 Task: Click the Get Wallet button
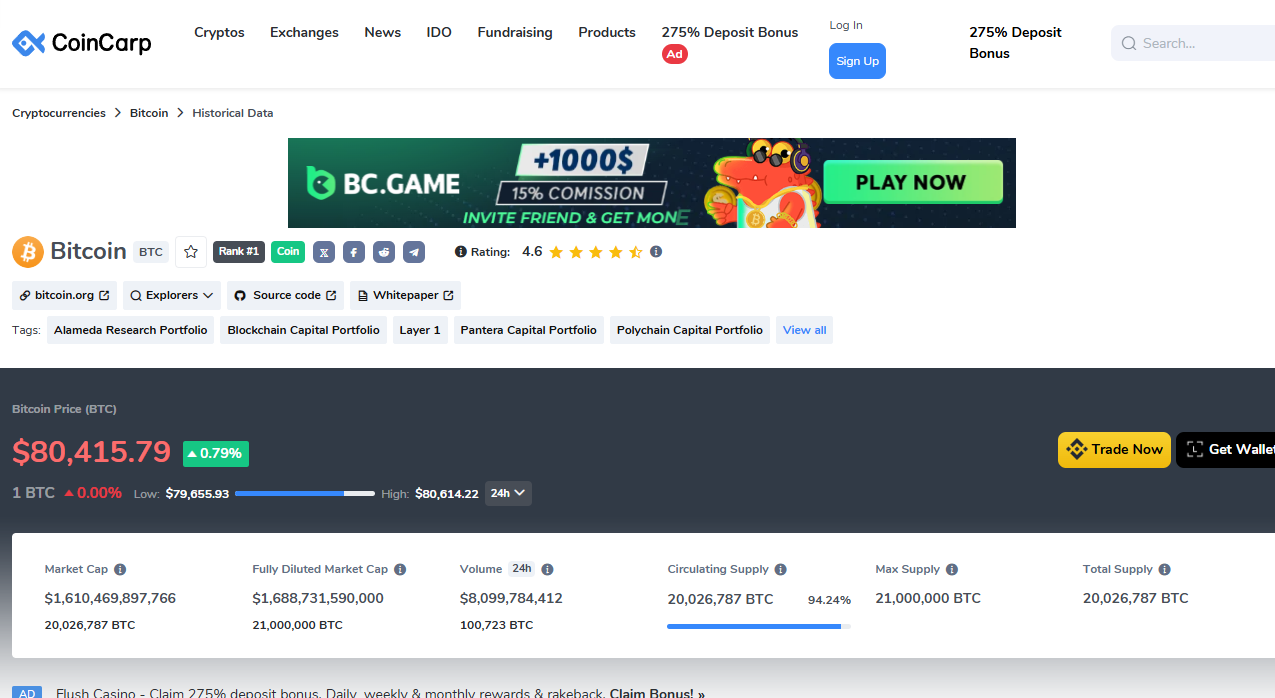coord(1226,449)
